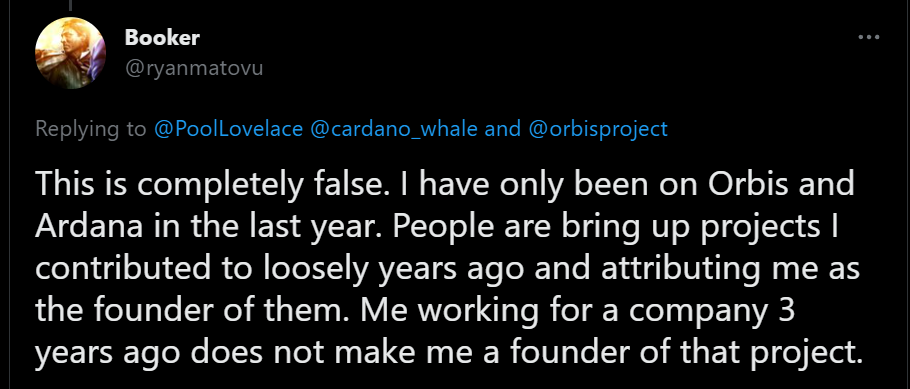Click the phrase "in the last year"
The width and height of the screenshot is (910, 389).
tap(266, 227)
